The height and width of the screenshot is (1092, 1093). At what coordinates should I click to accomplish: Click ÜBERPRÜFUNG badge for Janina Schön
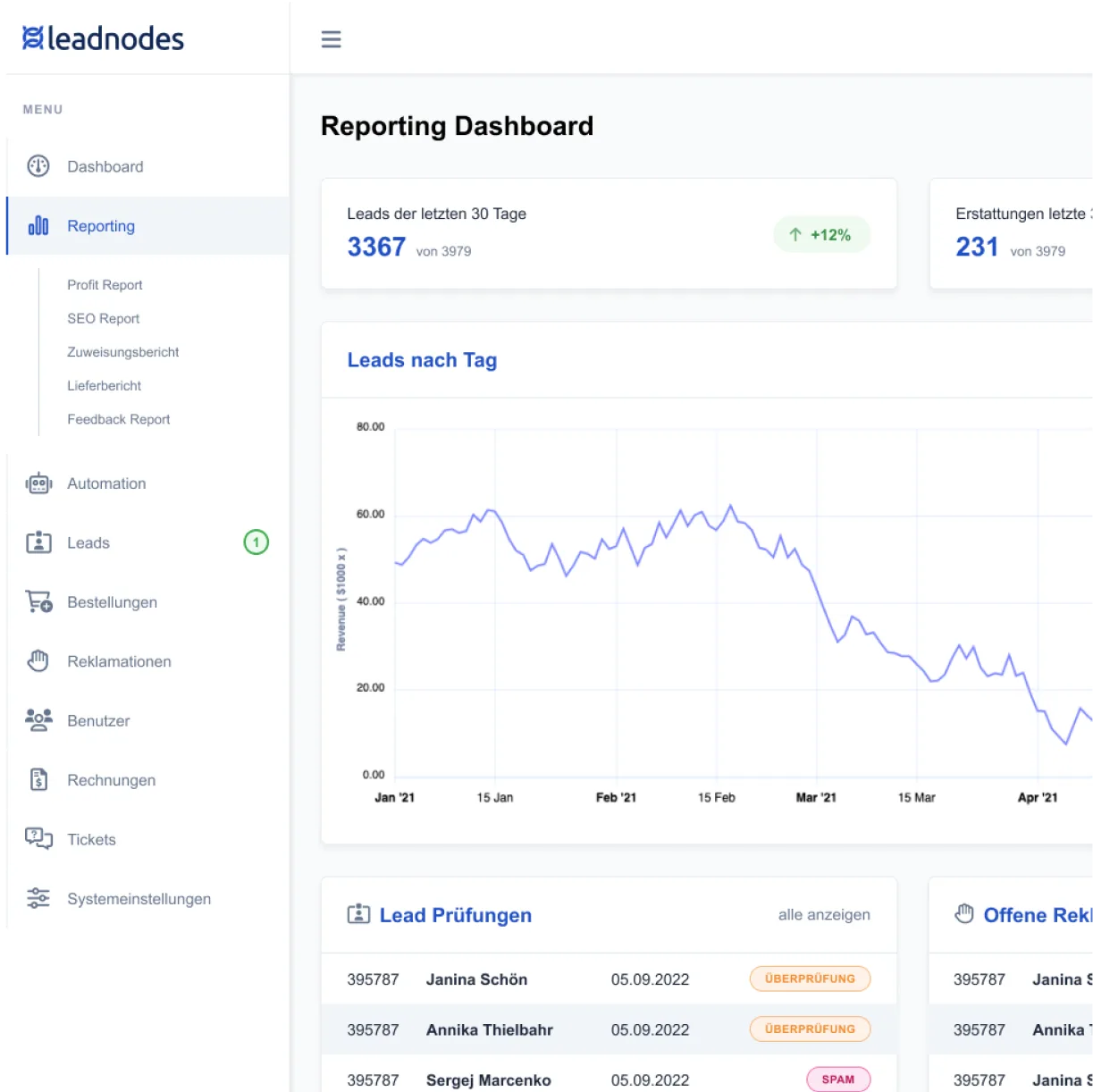pyautogui.click(x=810, y=979)
